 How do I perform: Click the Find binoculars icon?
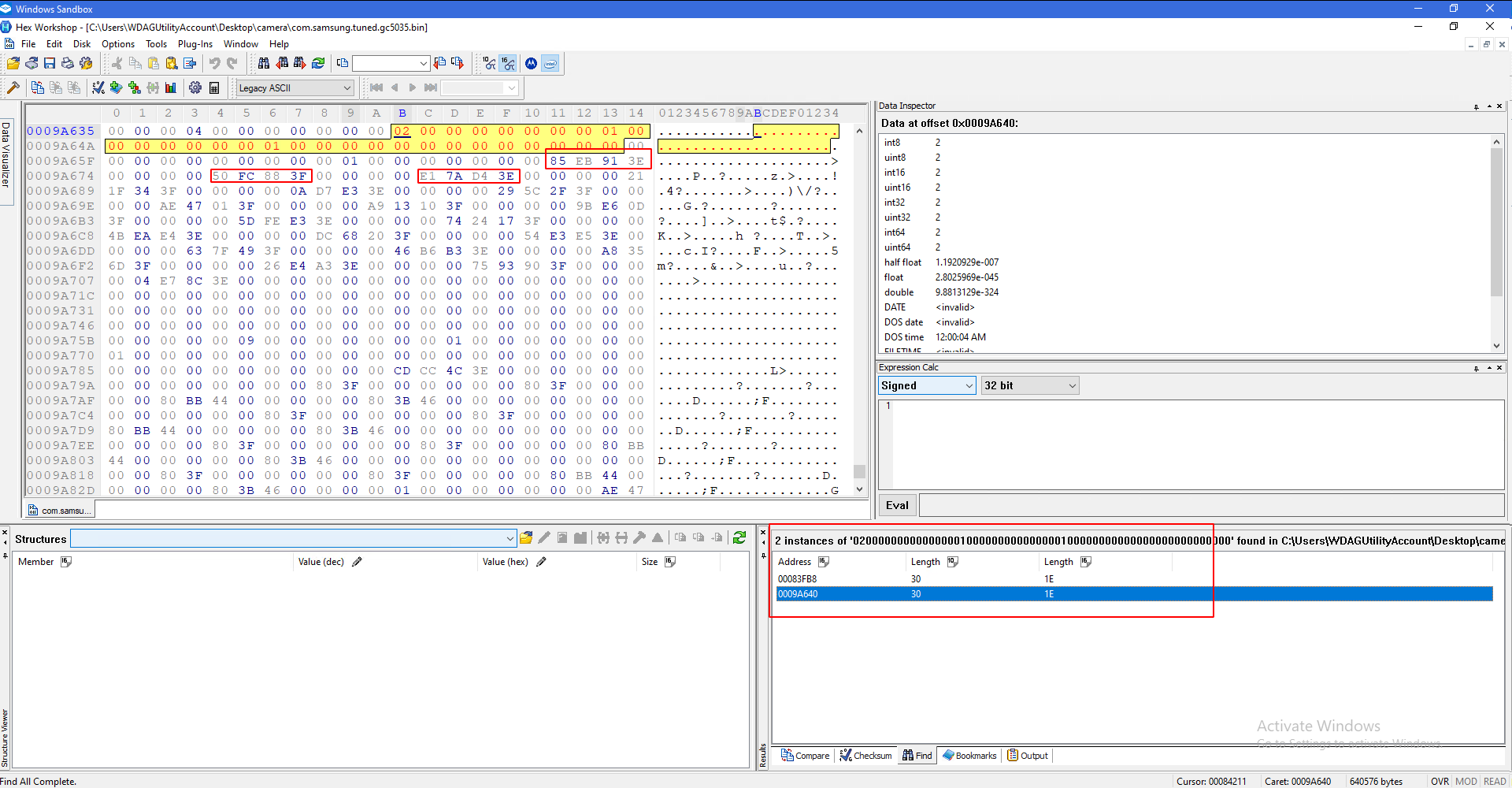pyautogui.click(x=264, y=64)
